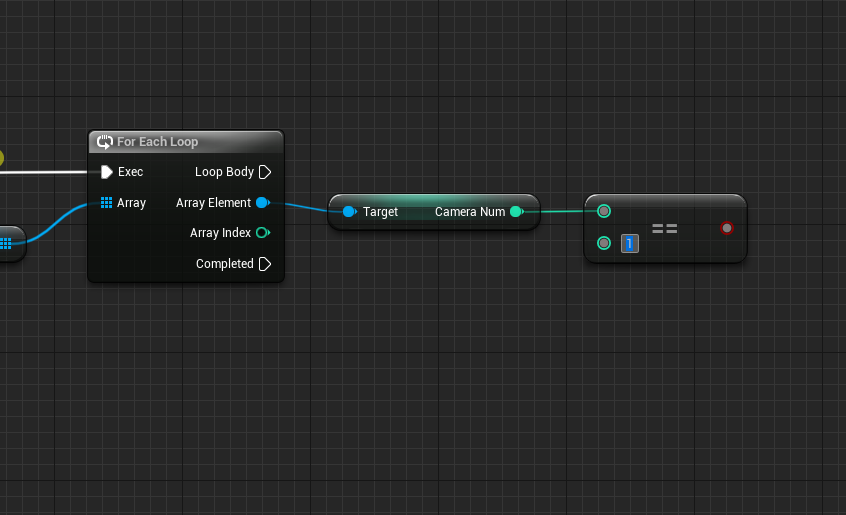Click the bottom input pin of equals node
The height and width of the screenshot is (515, 846).
(604, 243)
